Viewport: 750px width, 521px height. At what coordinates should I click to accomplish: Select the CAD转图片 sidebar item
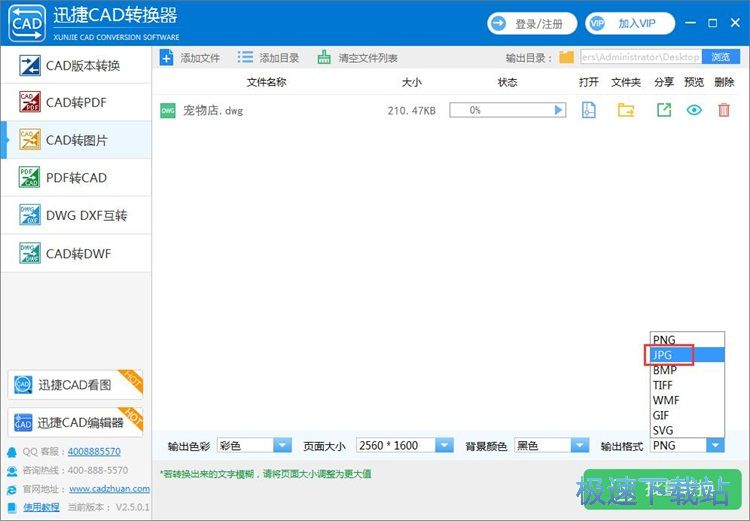[x=76, y=140]
